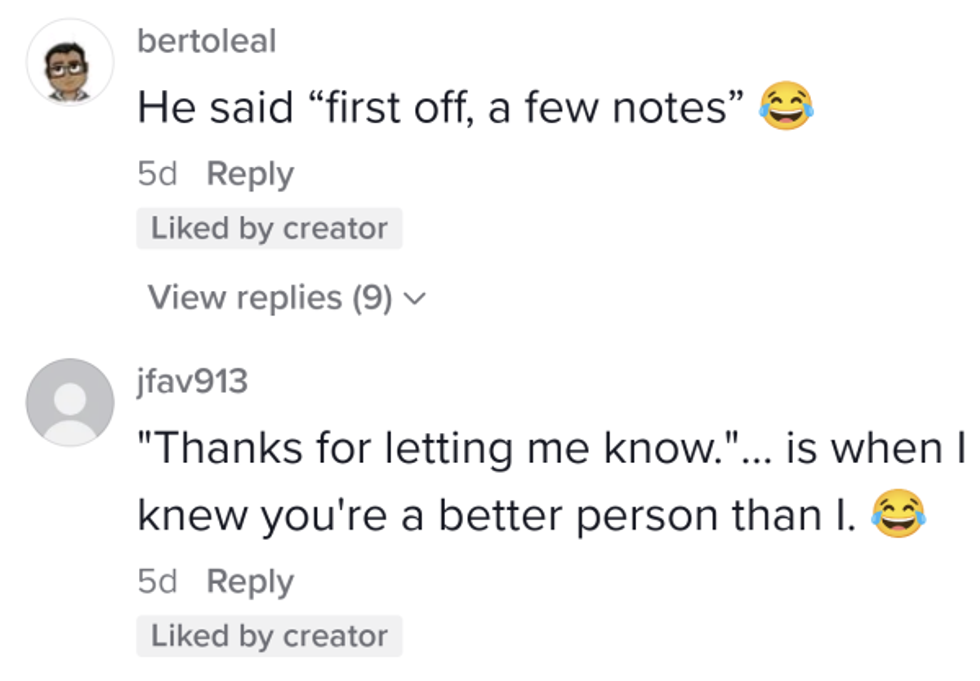Click the "5d" timestamp on jfav913's comment

(x=156, y=581)
